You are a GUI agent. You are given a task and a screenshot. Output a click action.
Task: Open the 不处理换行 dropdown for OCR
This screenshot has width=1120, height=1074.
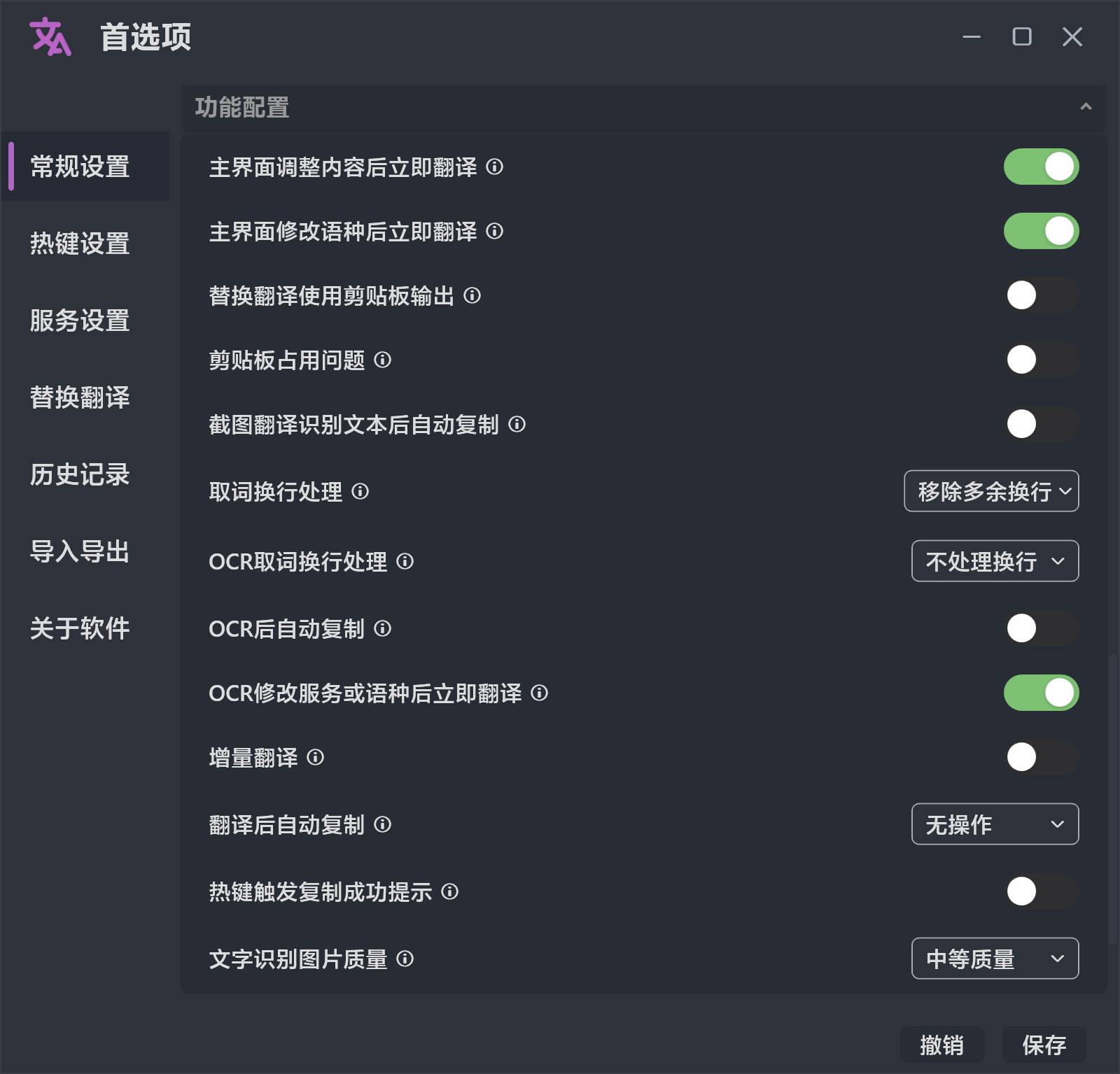pyautogui.click(x=995, y=561)
